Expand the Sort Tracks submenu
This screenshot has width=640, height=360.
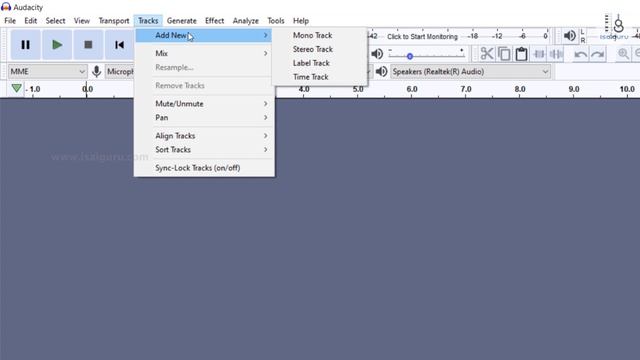pos(204,149)
